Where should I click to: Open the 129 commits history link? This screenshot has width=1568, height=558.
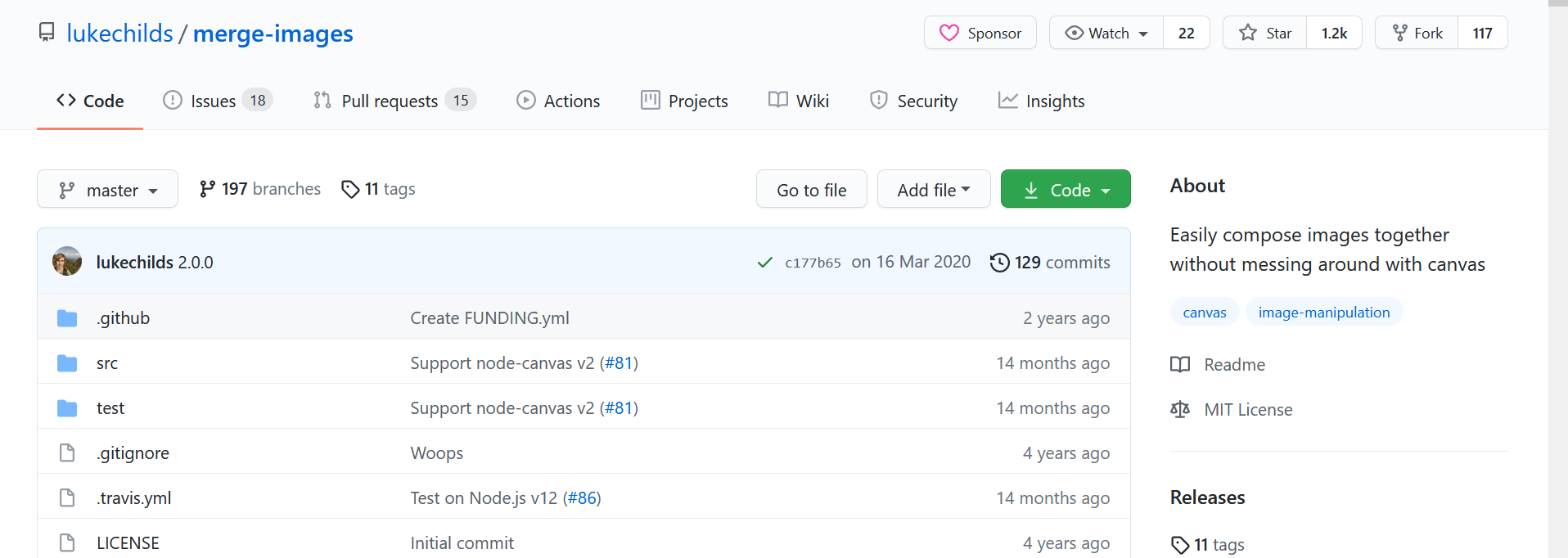tap(1050, 263)
